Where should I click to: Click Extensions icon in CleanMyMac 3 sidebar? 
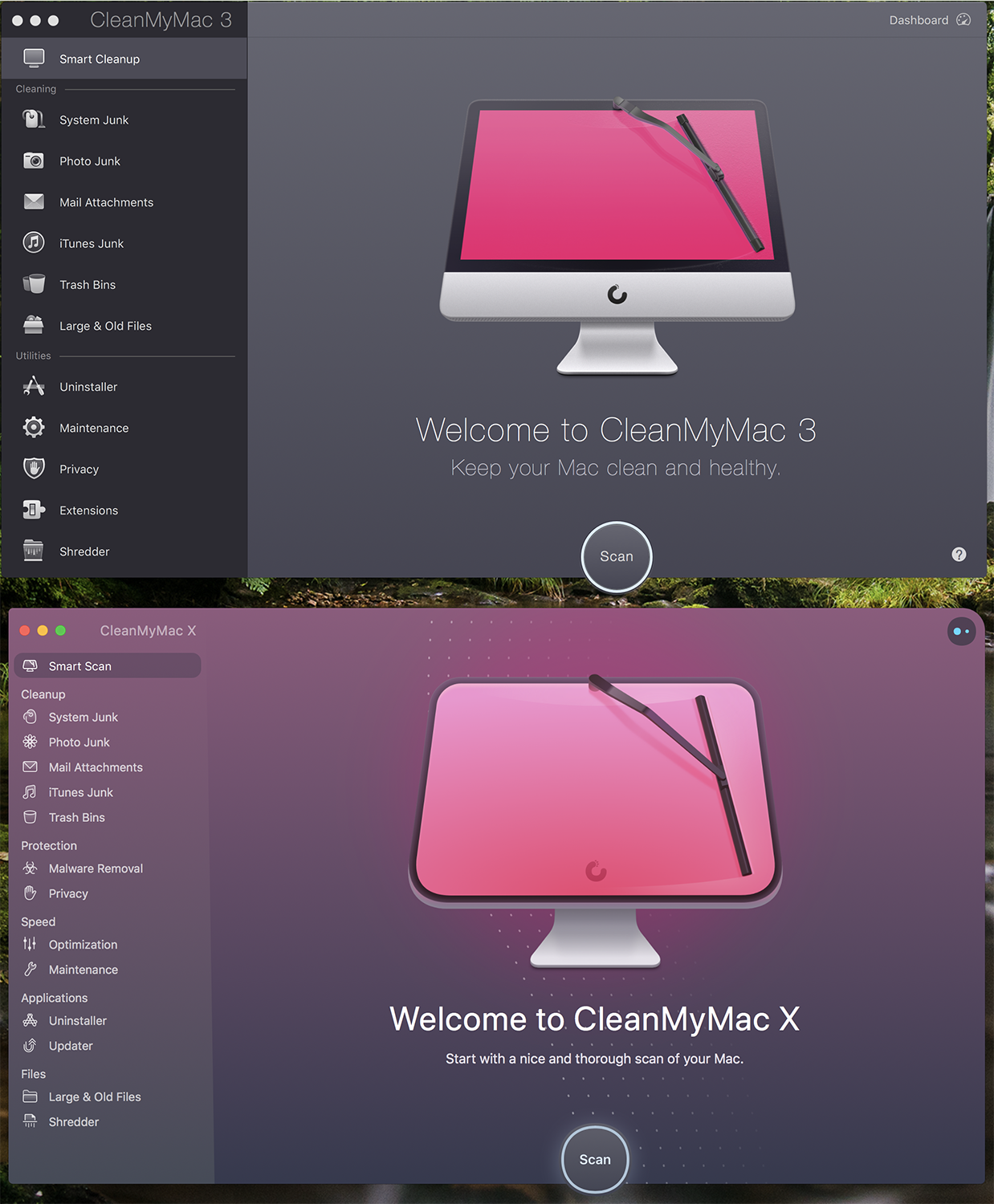point(34,510)
